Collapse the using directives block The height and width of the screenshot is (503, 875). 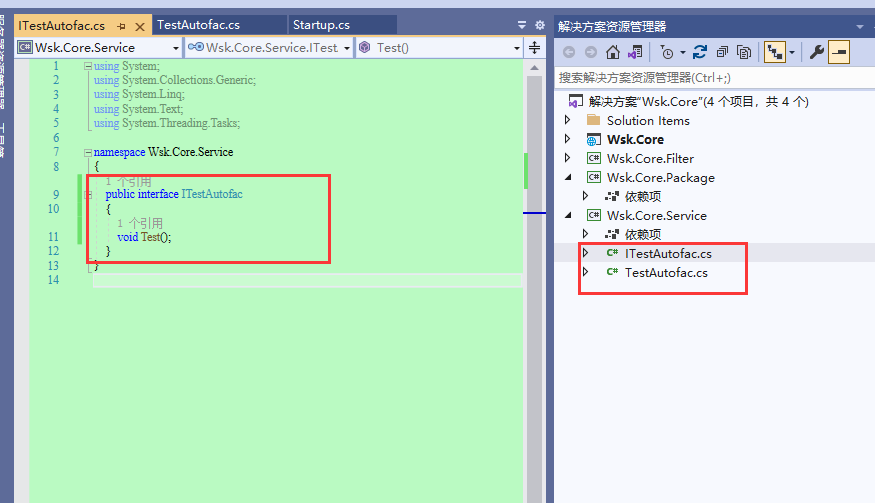(88, 66)
